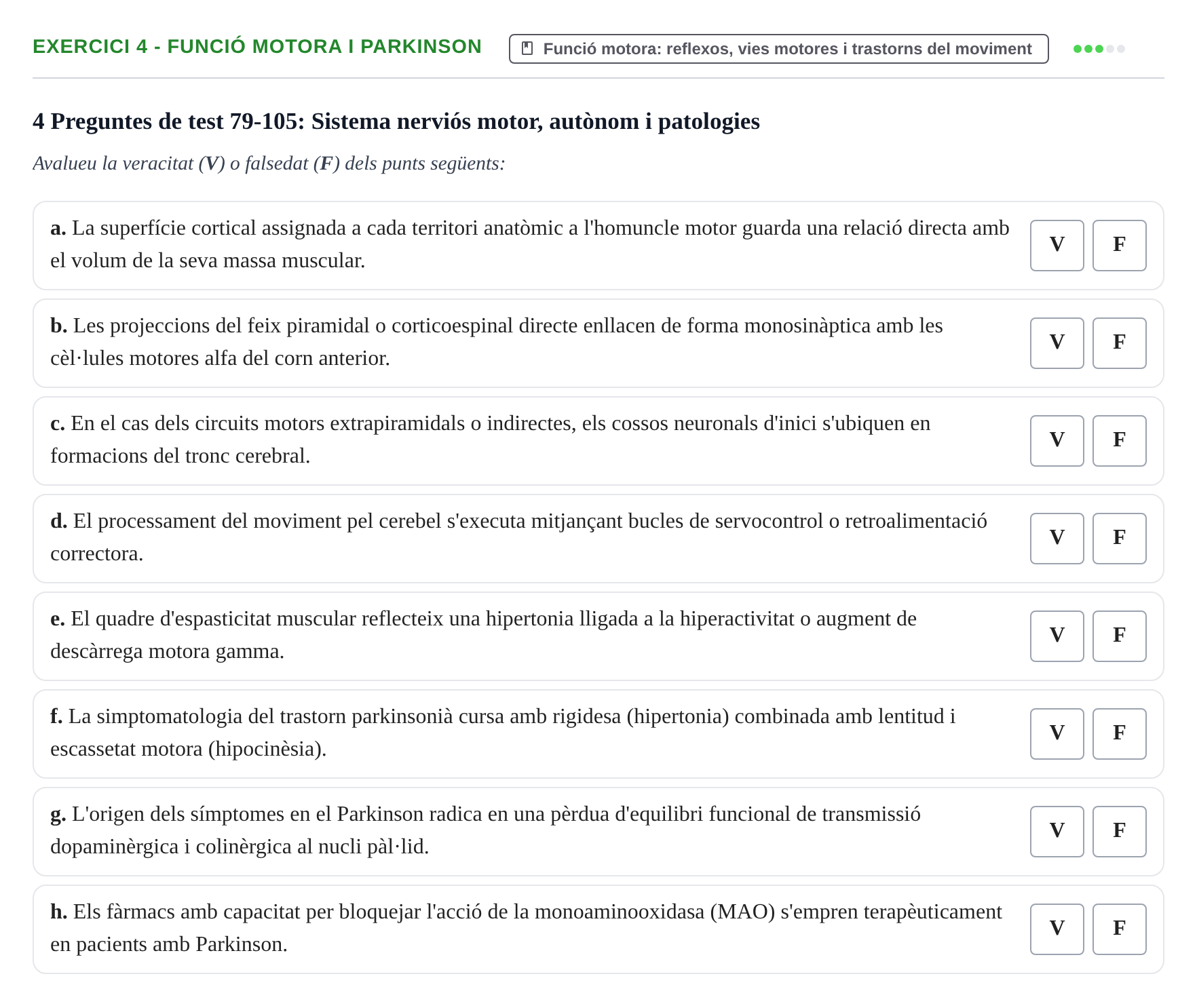Click statement a text about homuncle motor
The height and width of the screenshot is (1008, 1197).
(x=530, y=244)
